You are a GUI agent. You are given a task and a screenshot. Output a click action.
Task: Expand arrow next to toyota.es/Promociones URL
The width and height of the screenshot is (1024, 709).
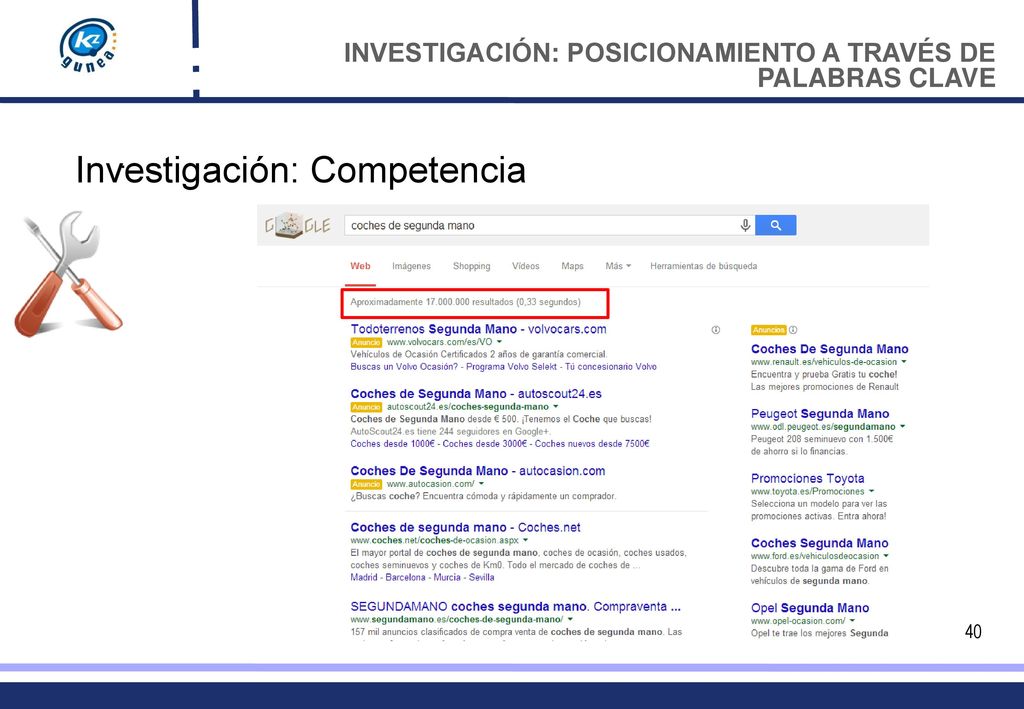872,491
